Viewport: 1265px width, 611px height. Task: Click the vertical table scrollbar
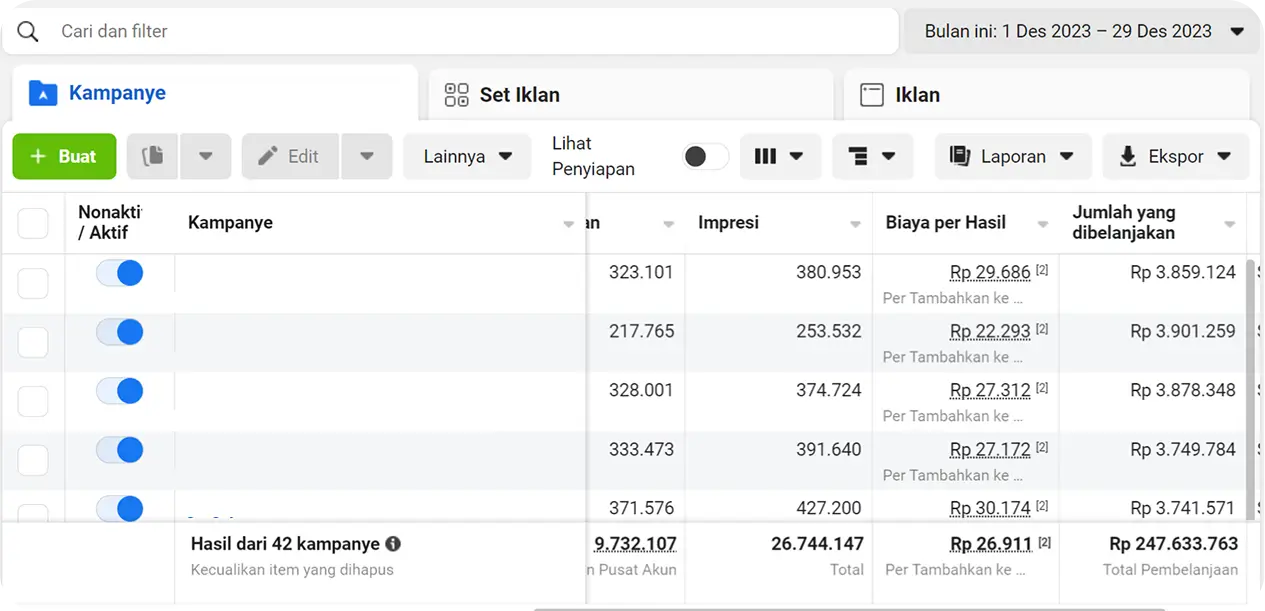[1253, 380]
